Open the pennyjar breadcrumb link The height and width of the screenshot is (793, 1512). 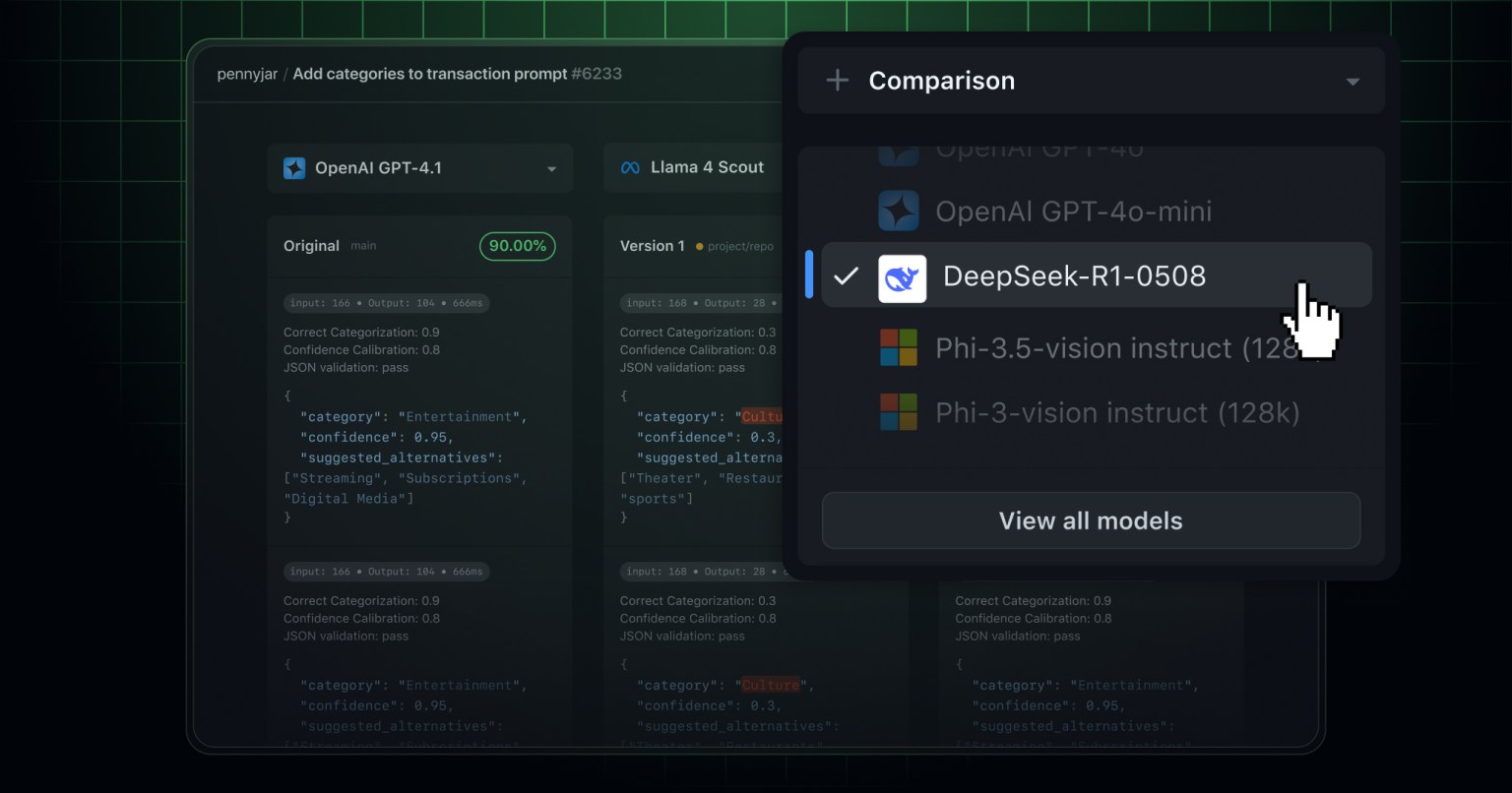[x=246, y=73]
